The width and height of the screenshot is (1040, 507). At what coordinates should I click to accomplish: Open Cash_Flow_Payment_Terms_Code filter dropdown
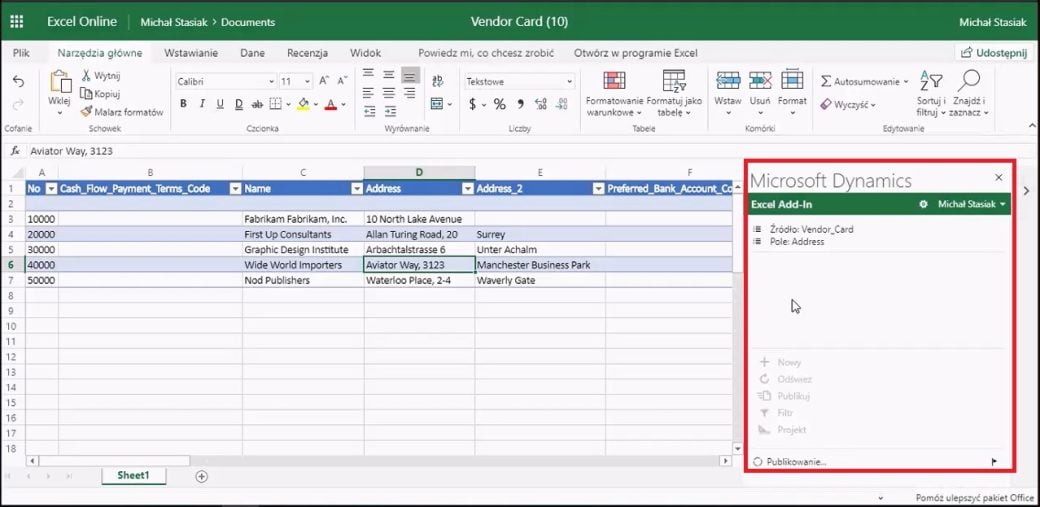235,189
